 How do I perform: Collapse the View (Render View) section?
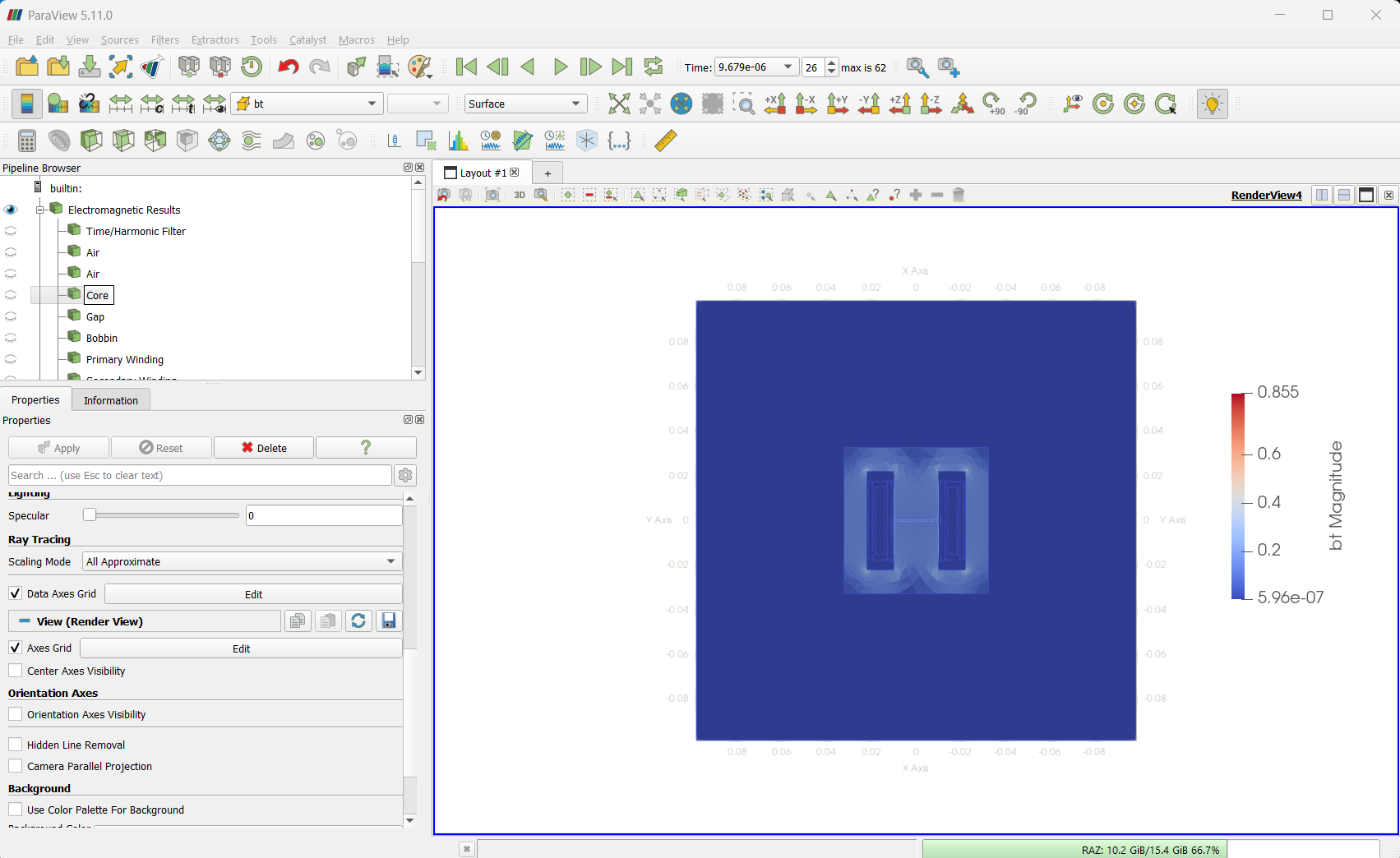tap(25, 621)
